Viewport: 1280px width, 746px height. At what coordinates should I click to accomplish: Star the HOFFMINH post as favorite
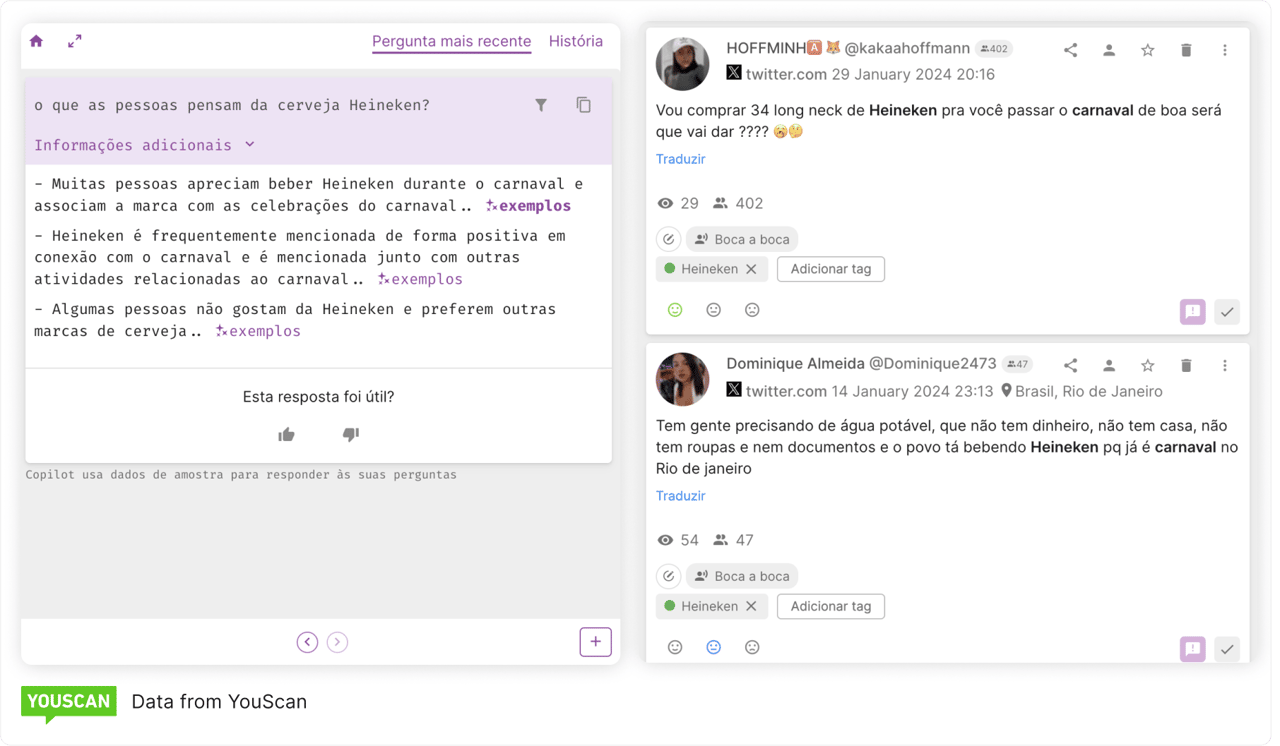tap(1148, 50)
